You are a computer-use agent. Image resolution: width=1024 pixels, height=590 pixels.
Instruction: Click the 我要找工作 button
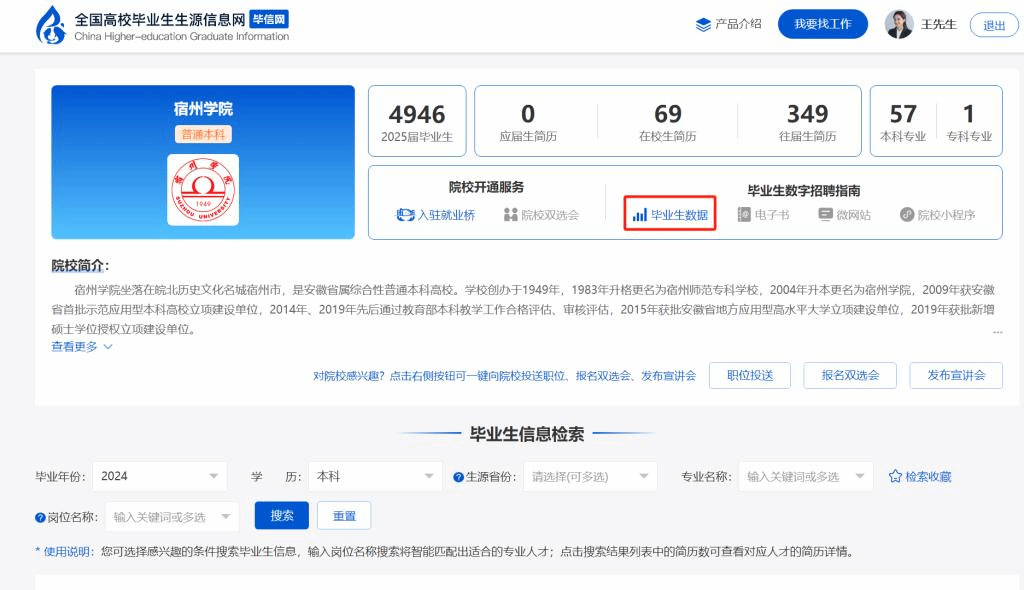(822, 24)
